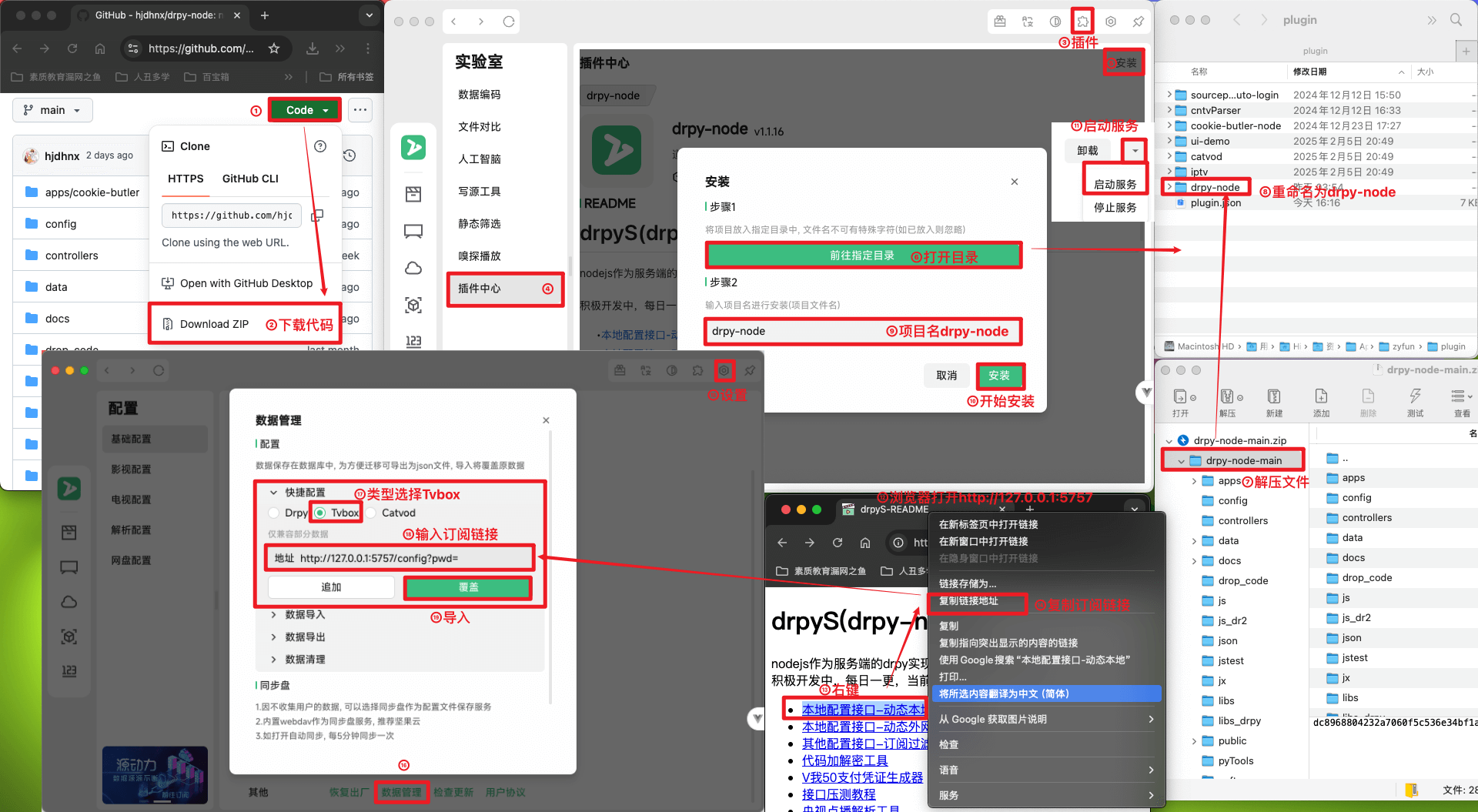Open the main branch dropdown on GitHub
This screenshot has height=812, width=1478.
52,110
